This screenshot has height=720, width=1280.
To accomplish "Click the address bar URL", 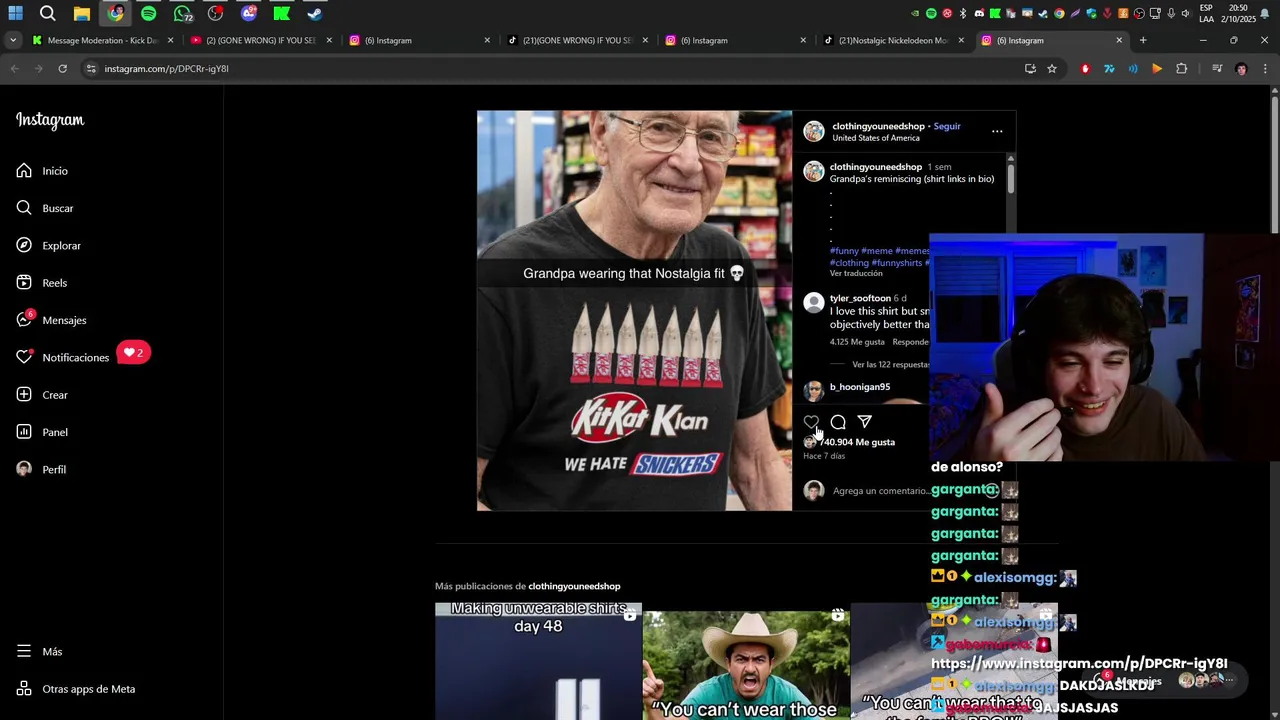I will click(x=166, y=69).
